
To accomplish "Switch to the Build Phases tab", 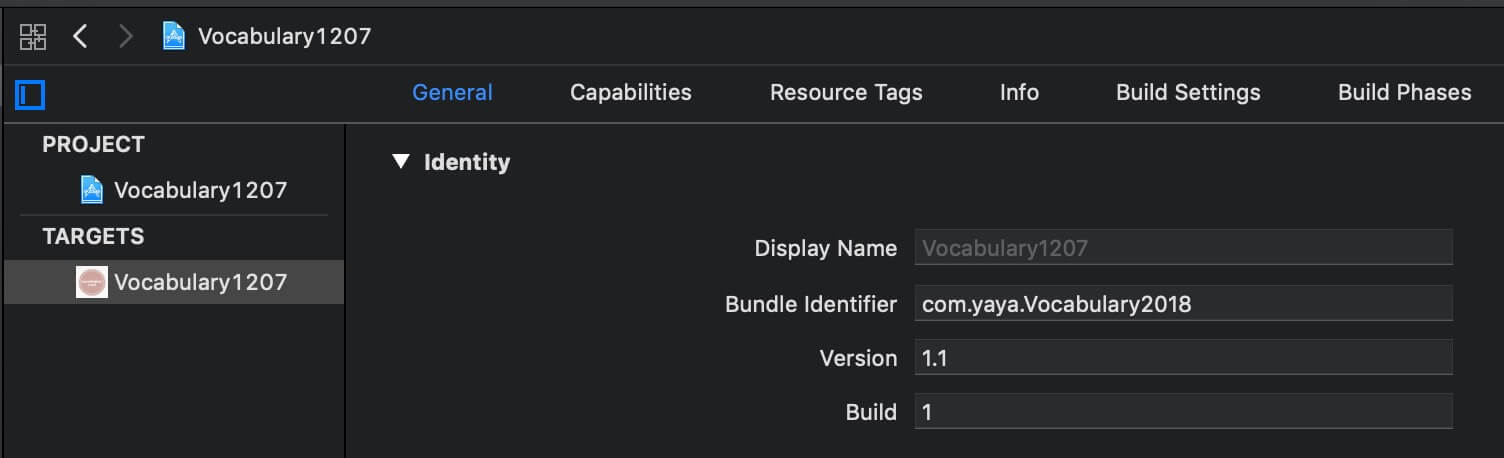I will [1404, 92].
